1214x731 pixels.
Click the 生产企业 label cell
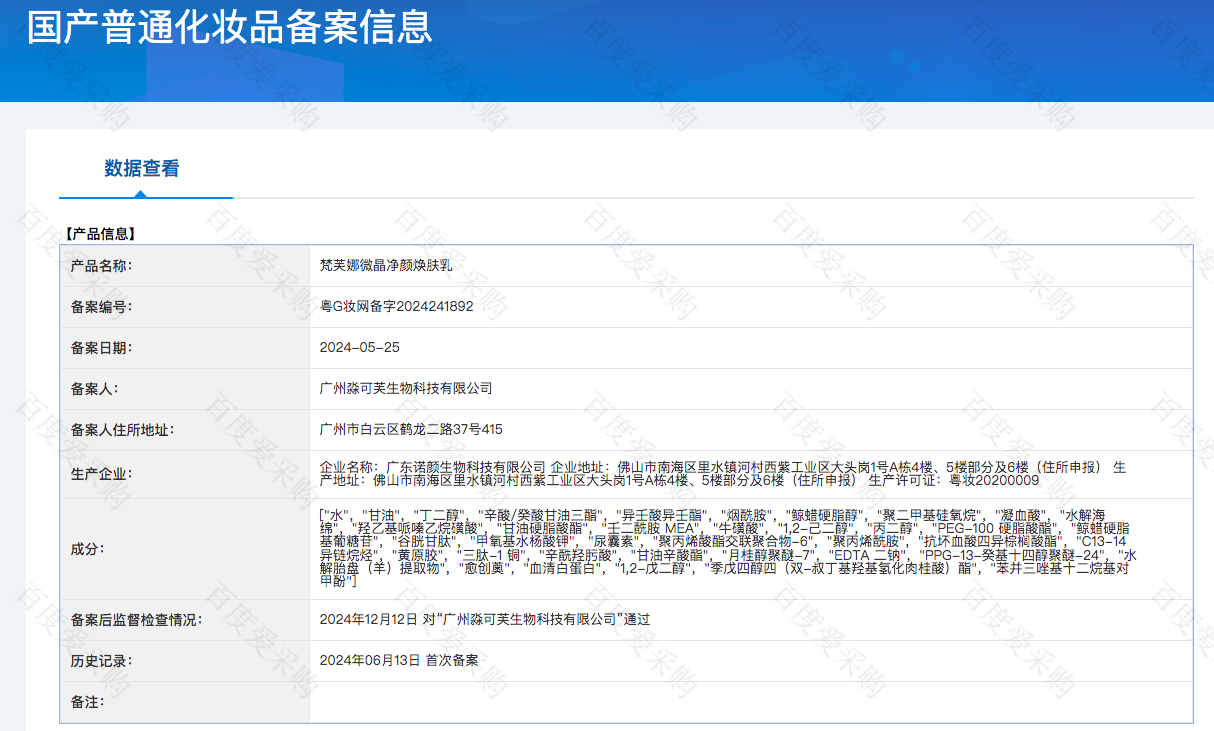click(185, 474)
